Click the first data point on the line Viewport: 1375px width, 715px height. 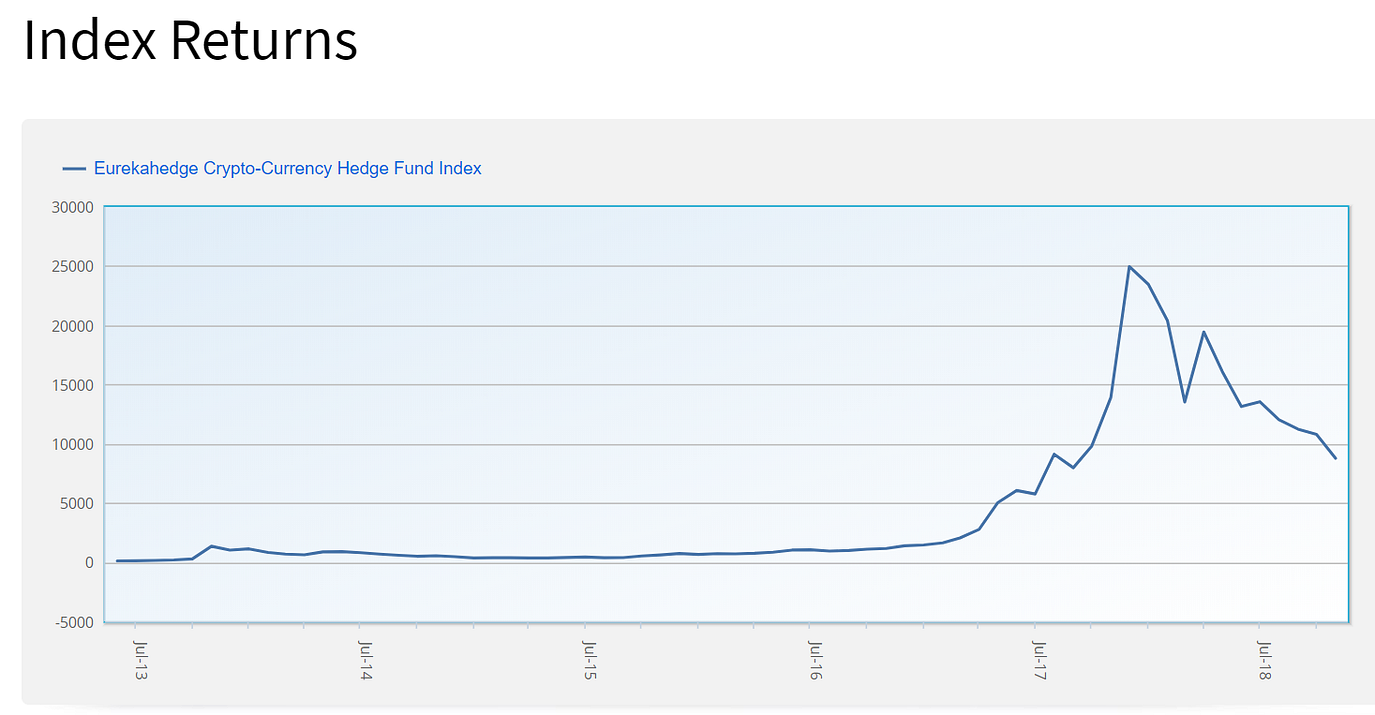pos(117,561)
